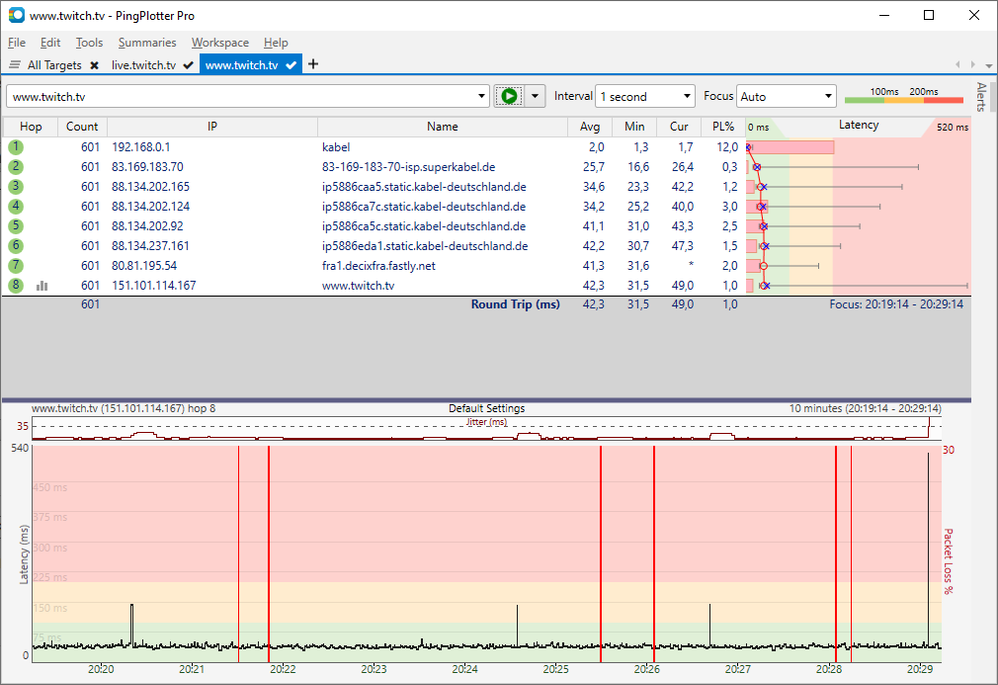This screenshot has width=998, height=685.
Task: Sort by the Avg column header
Action: pyautogui.click(x=589, y=127)
